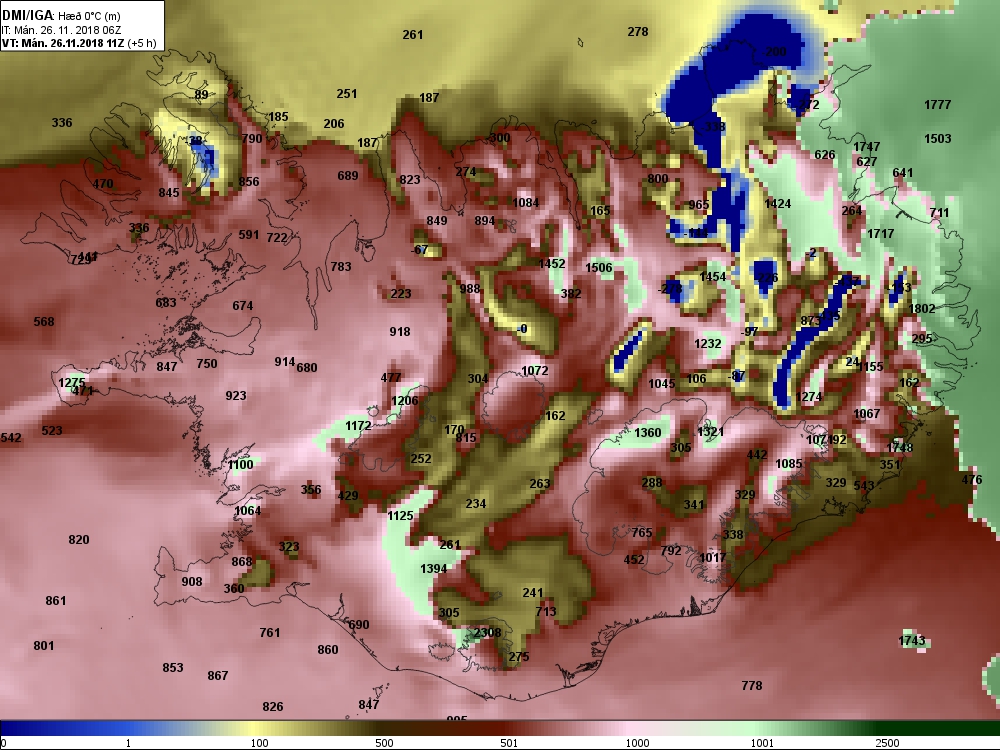
Task: Click the legend label '100'
Action: tap(259, 743)
